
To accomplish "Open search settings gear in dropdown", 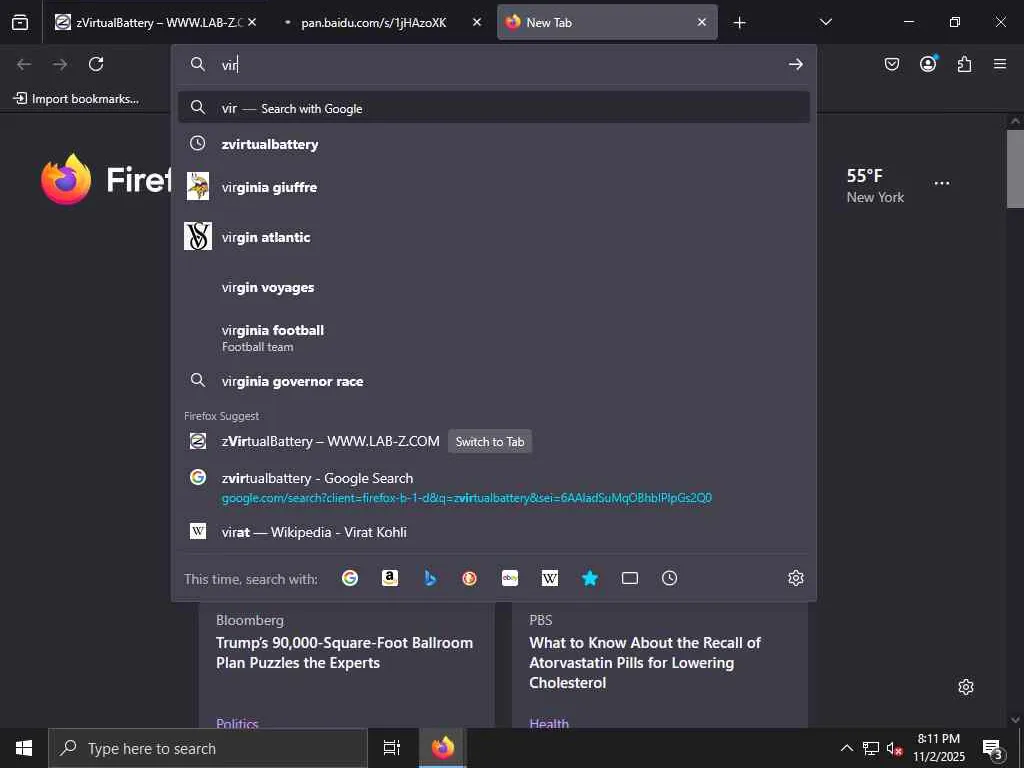I will pyautogui.click(x=795, y=578).
